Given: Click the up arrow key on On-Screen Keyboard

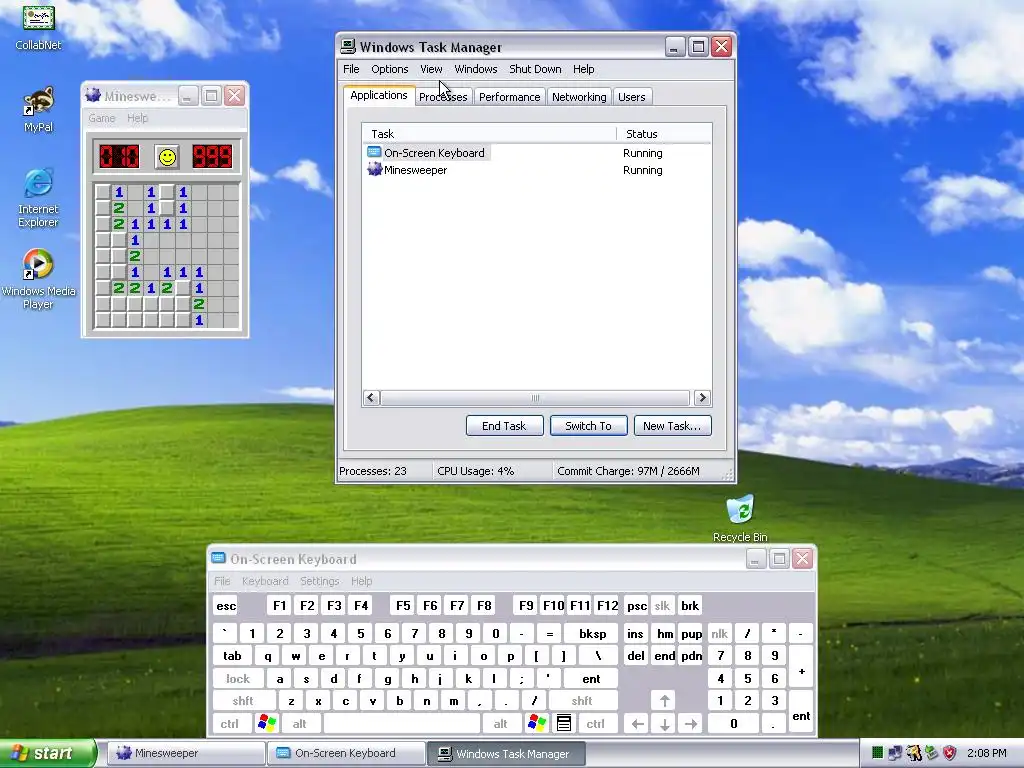Looking at the screenshot, I should tap(664, 701).
